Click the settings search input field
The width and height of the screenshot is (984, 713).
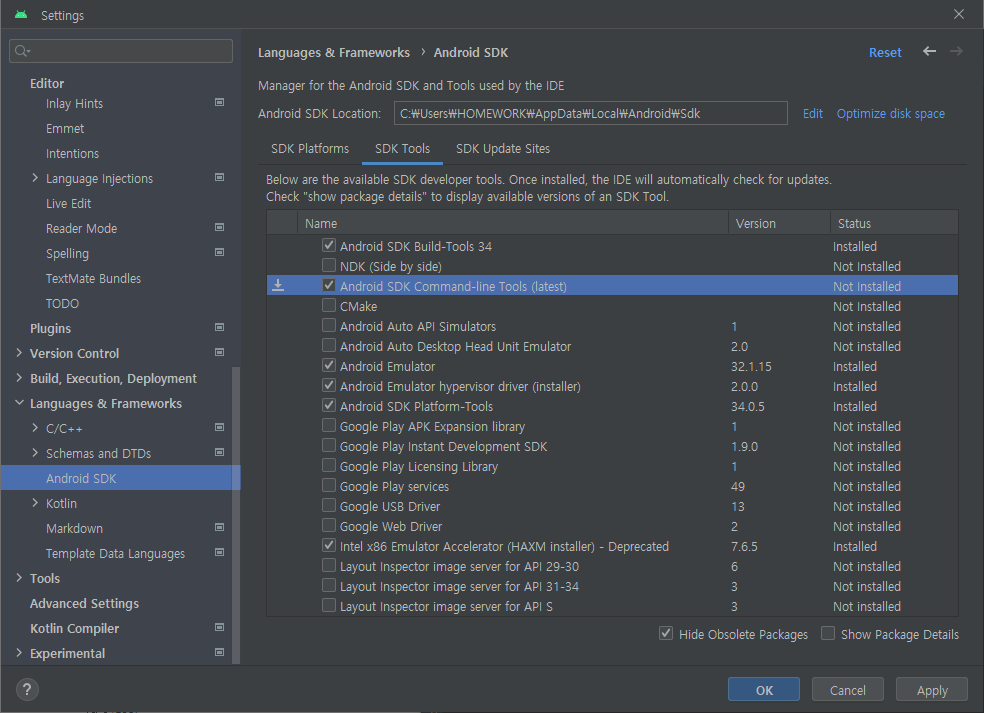tap(121, 51)
